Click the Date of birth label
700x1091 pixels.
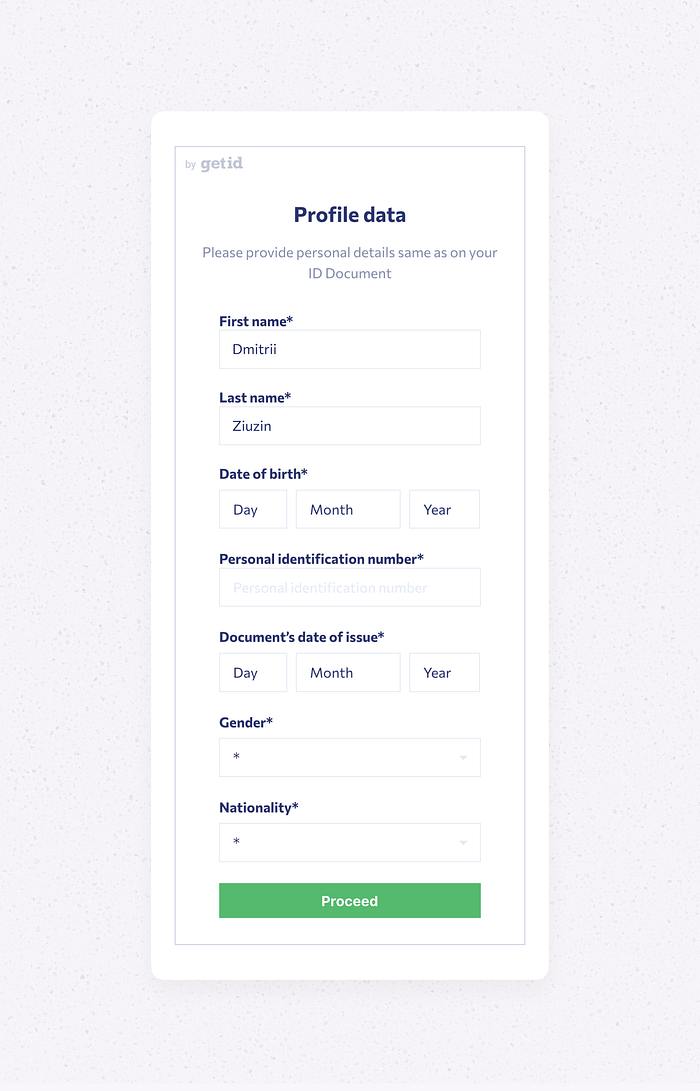coord(263,474)
